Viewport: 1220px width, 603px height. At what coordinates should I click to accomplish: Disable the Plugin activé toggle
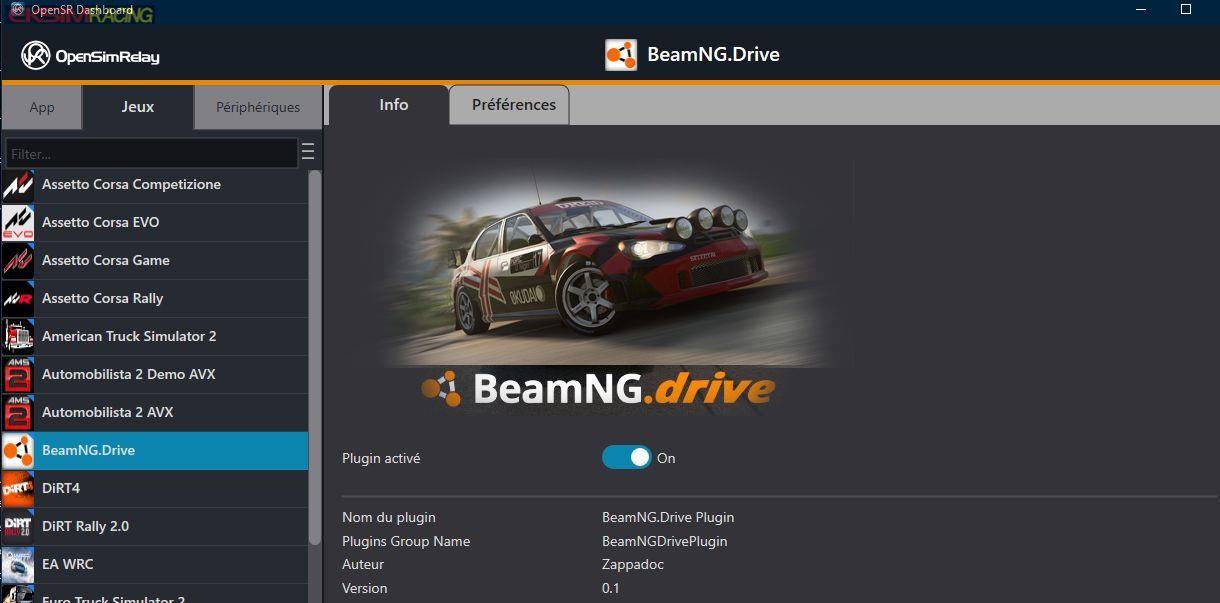[627, 458]
